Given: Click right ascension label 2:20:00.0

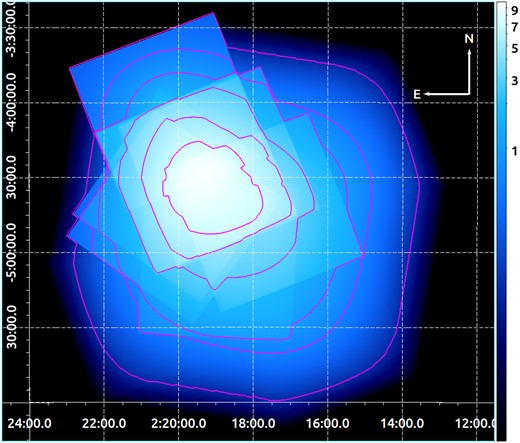Looking at the screenshot, I should coord(178,424).
